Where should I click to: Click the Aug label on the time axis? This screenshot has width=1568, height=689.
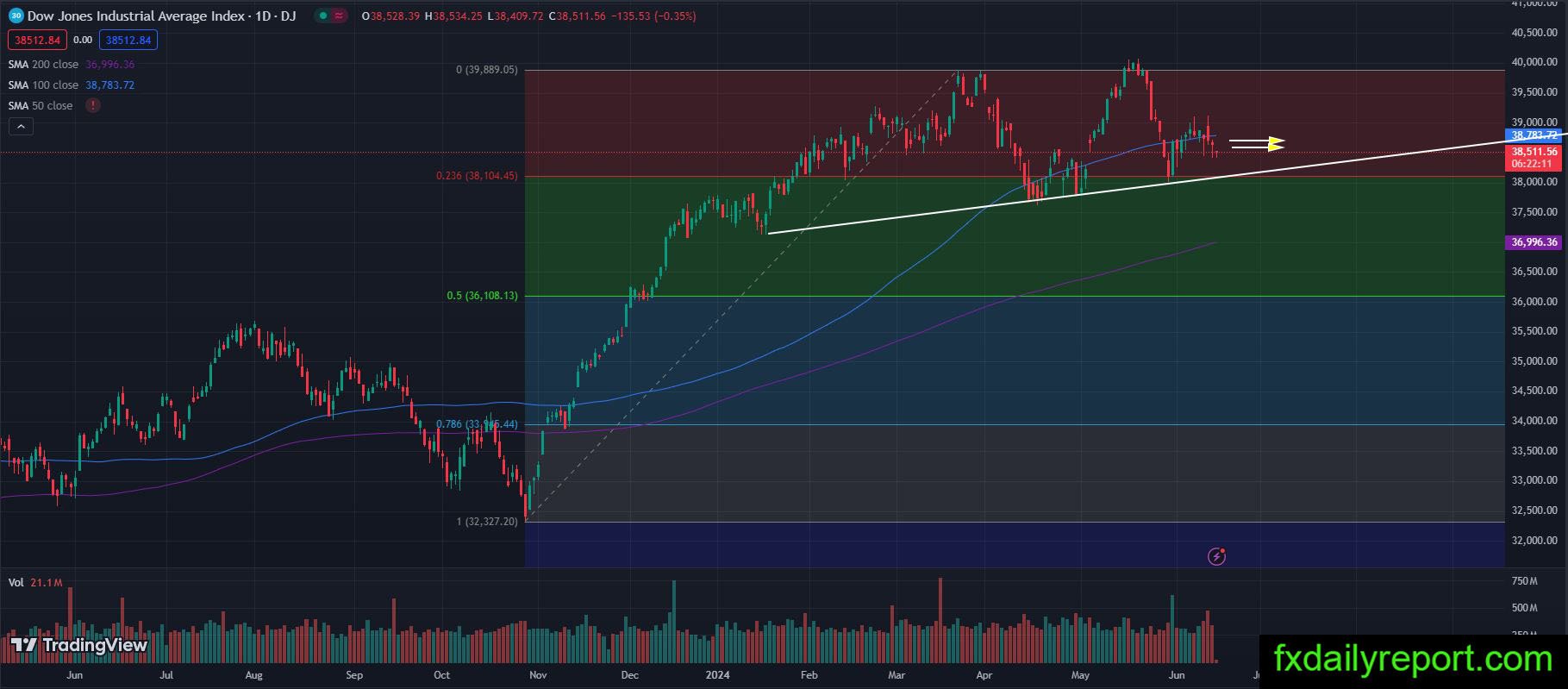(x=253, y=675)
